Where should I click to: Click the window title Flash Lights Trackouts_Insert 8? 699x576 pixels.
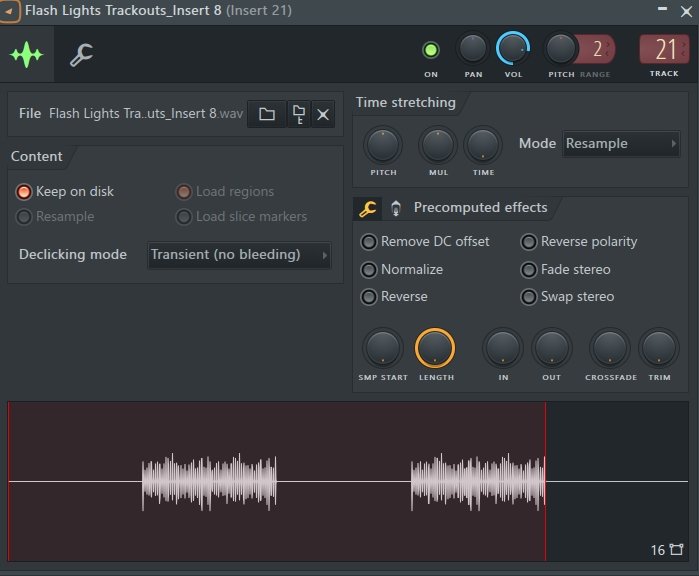tap(123, 10)
